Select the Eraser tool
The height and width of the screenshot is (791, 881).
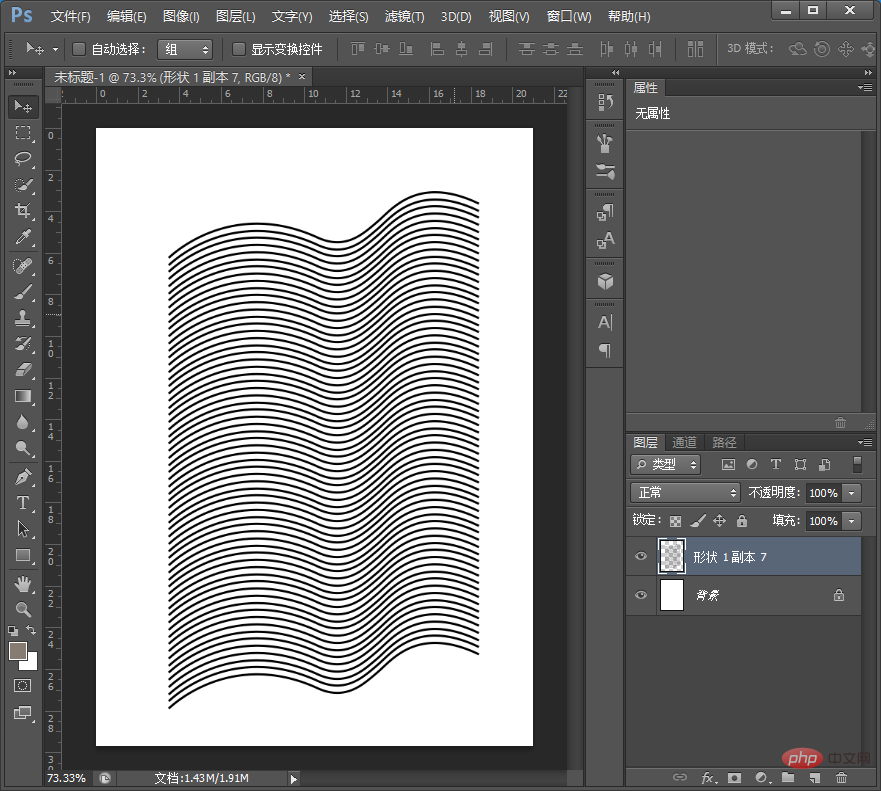pos(23,370)
